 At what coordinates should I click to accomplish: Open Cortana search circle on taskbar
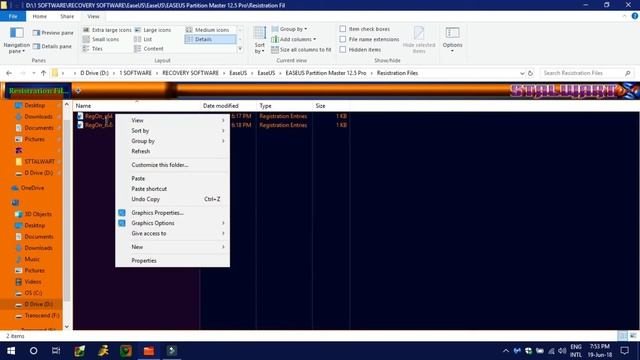click(33, 351)
